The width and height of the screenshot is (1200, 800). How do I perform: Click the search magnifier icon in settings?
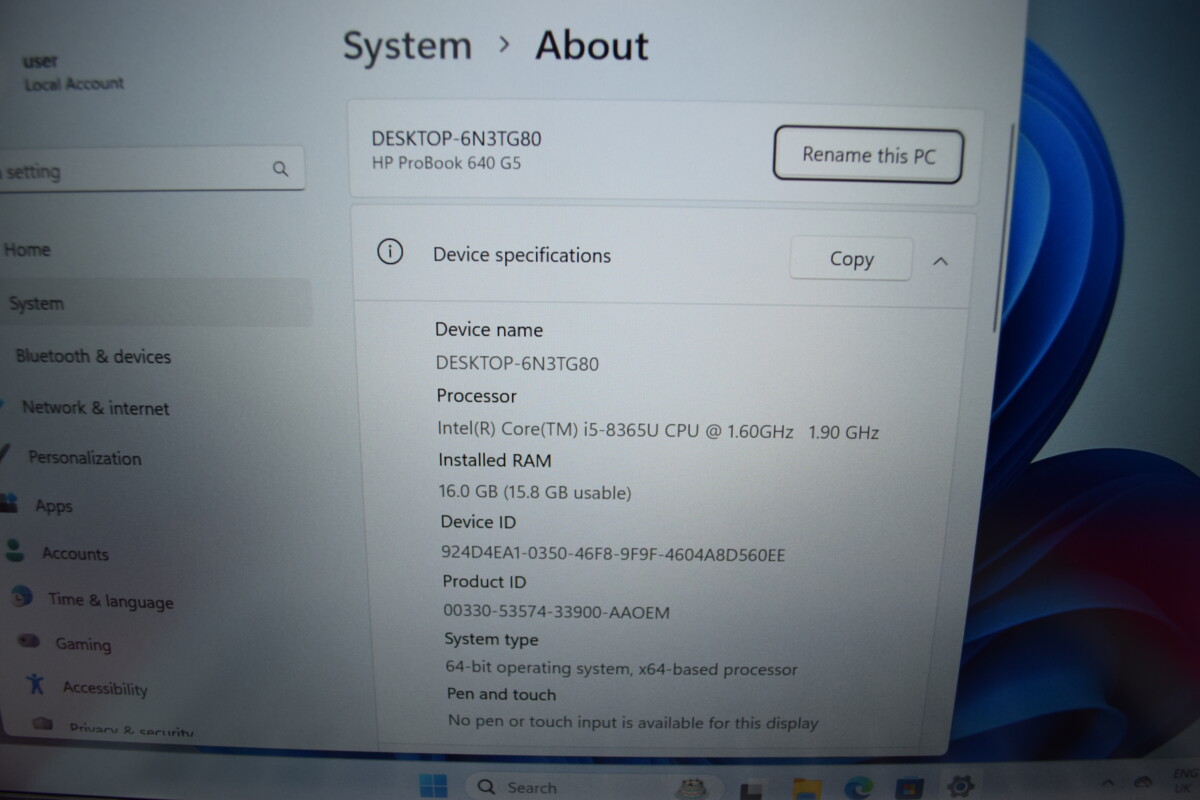click(280, 168)
